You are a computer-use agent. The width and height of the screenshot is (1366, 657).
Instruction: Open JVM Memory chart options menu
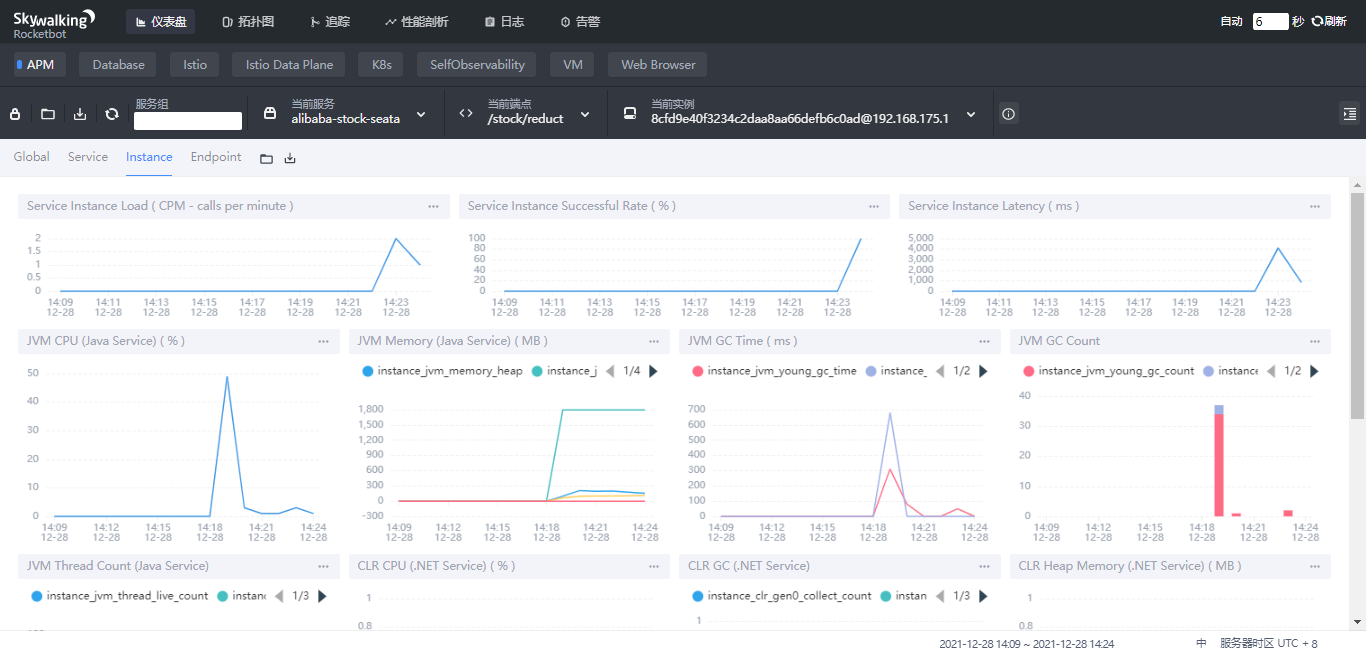654,341
